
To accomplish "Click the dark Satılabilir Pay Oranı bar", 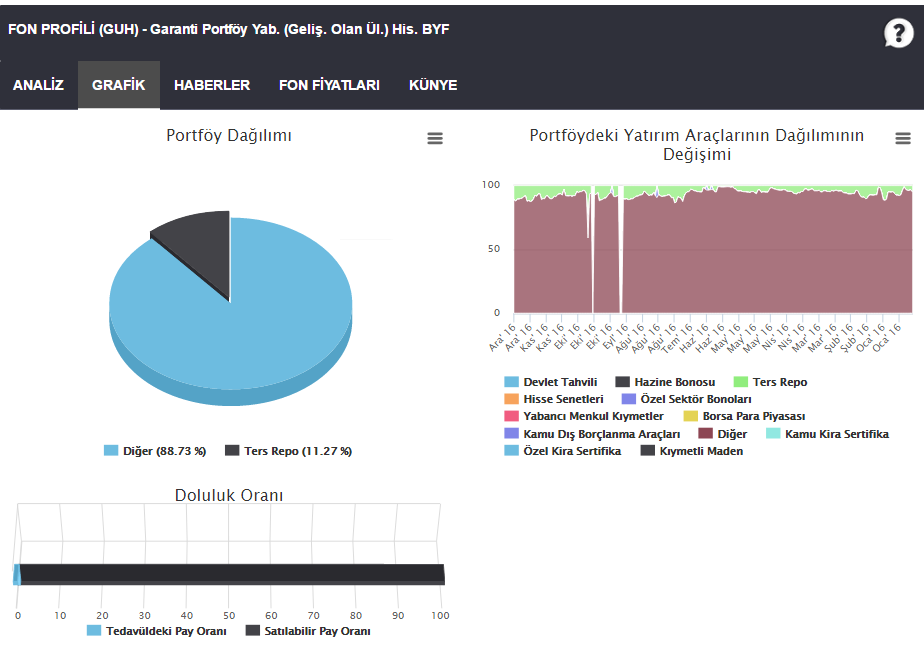I will [x=233, y=574].
